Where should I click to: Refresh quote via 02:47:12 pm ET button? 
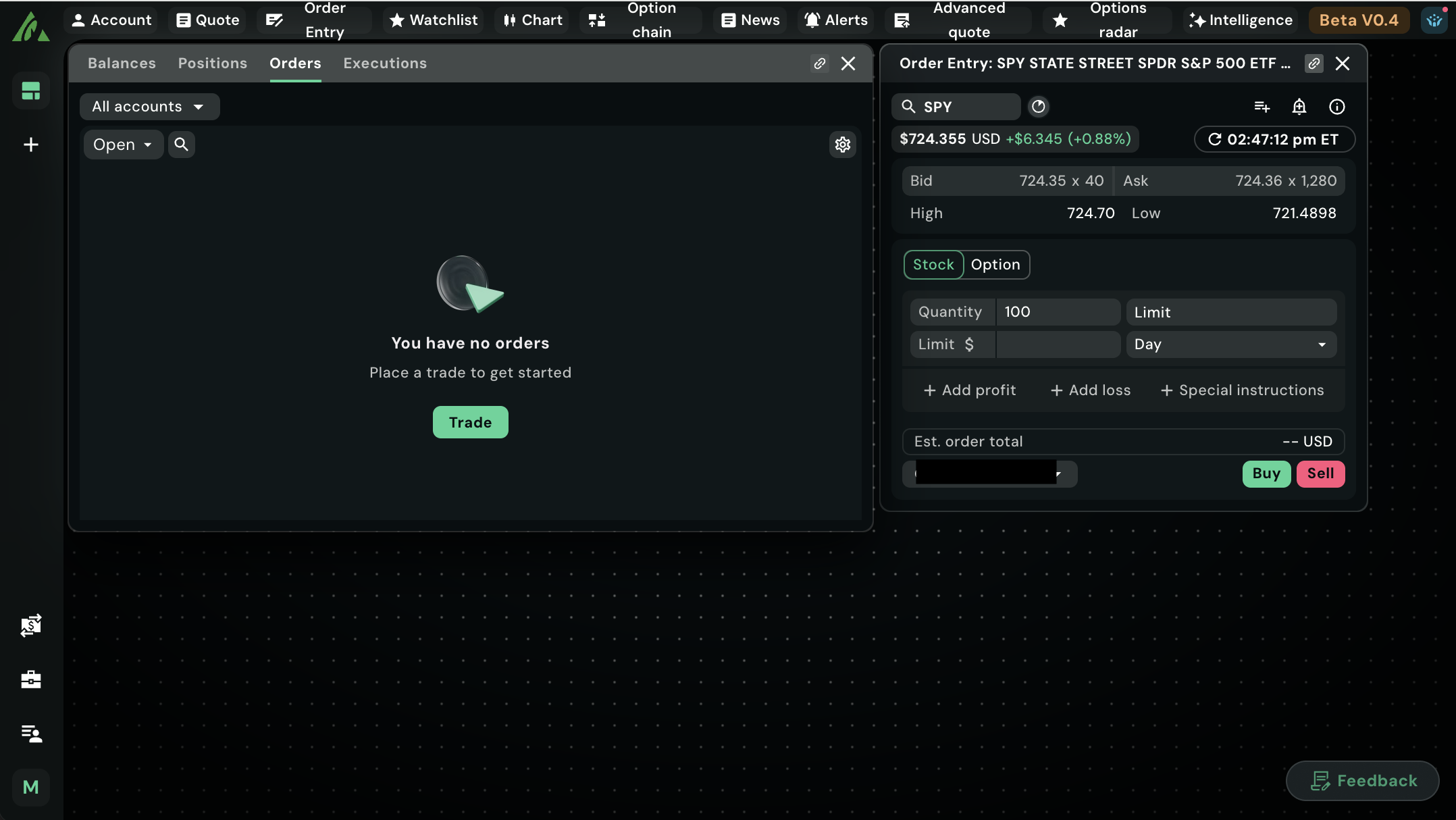tap(1274, 139)
